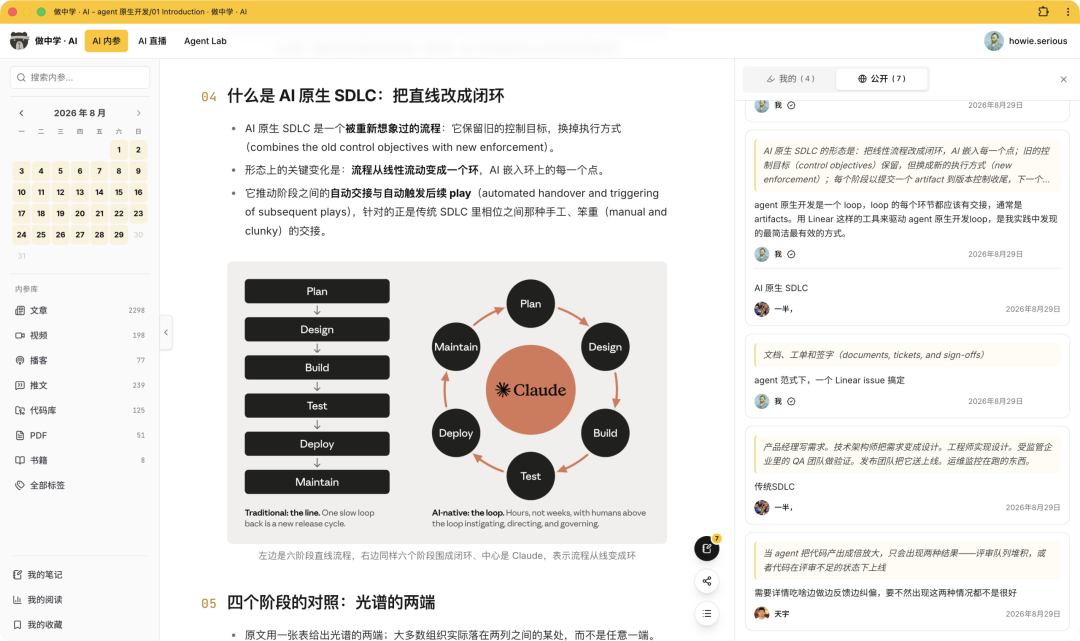The width and height of the screenshot is (1080, 641).
Task: Open 全部标签 all tags
Action: pyautogui.click(x=79, y=485)
